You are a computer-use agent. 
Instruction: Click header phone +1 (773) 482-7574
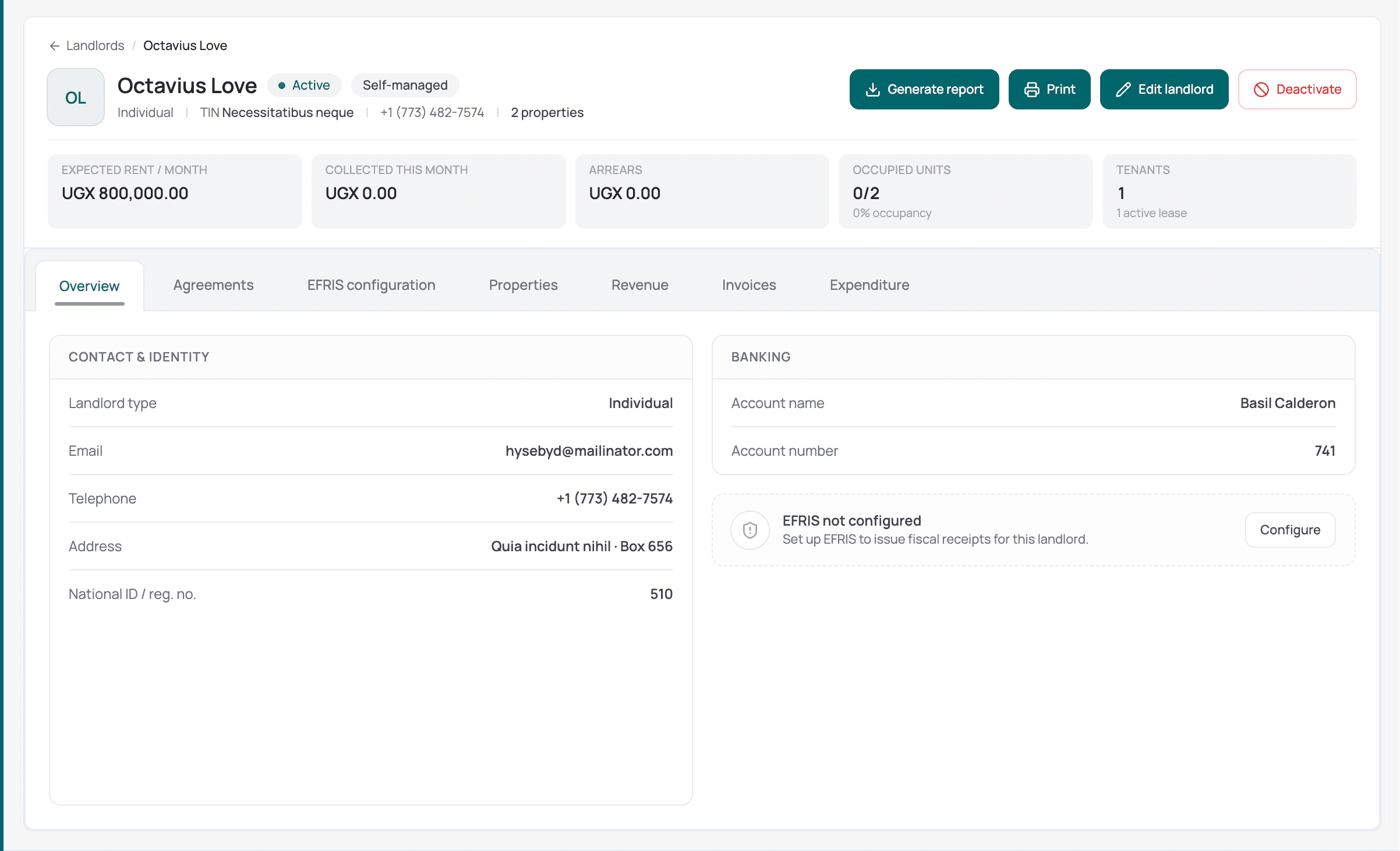click(432, 112)
